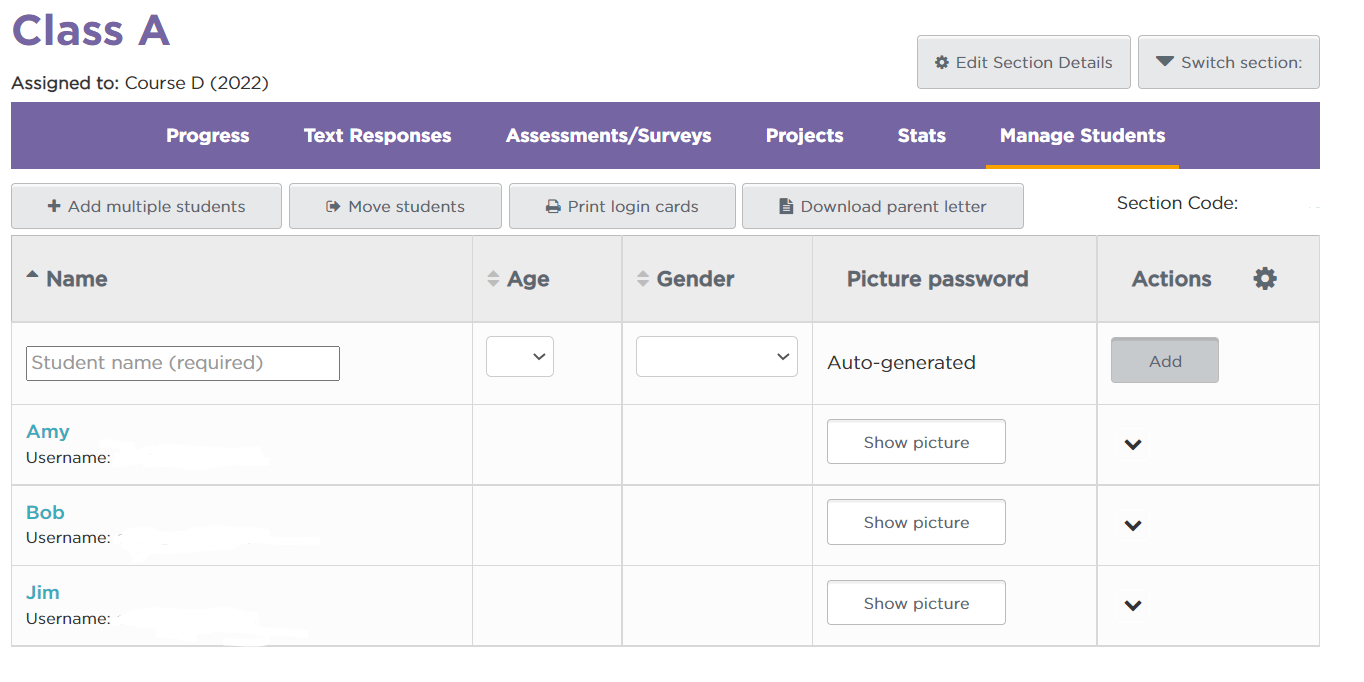1364x682 pixels.
Task: Show Bob's picture password
Action: [915, 521]
